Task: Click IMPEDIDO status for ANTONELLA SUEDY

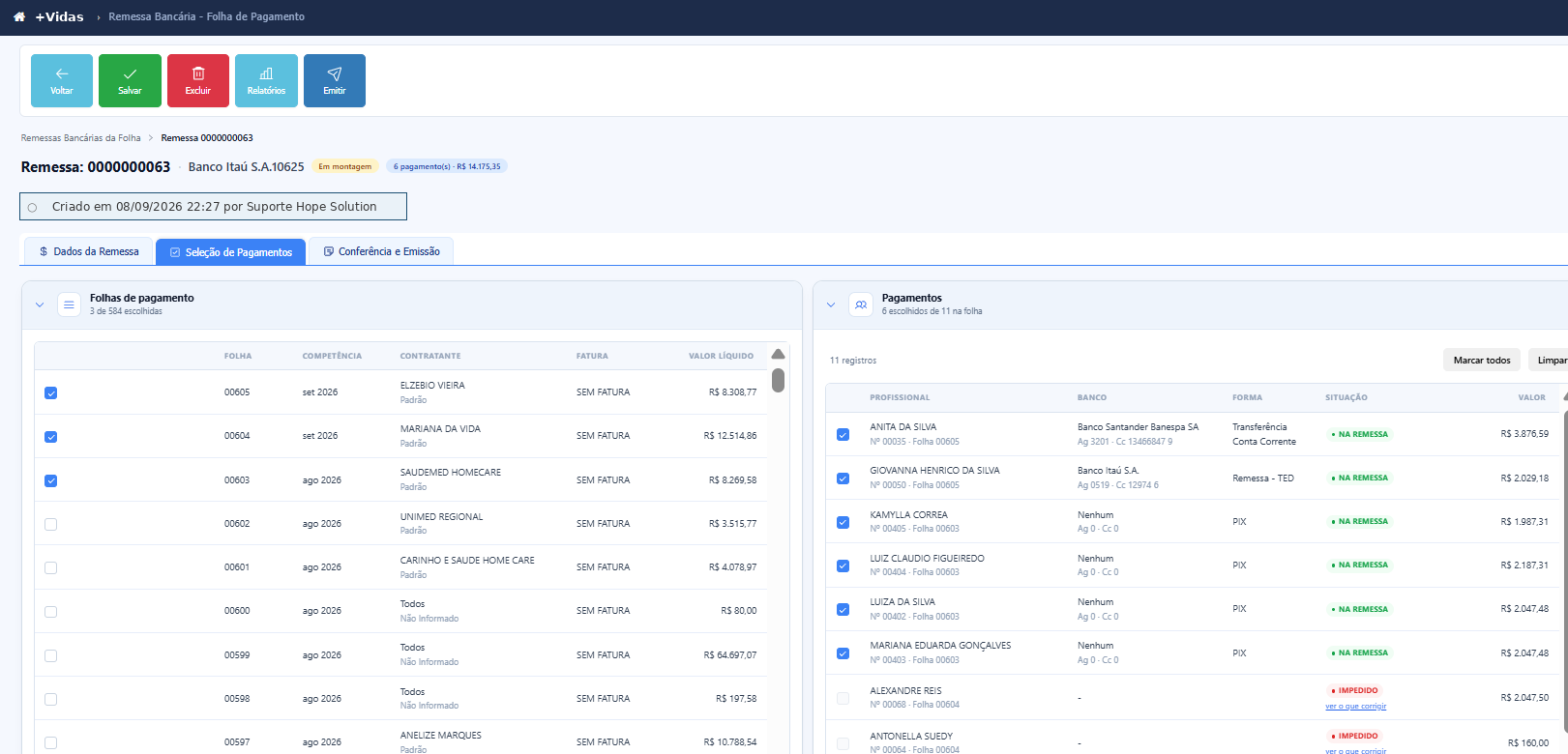Action: (x=1354, y=736)
